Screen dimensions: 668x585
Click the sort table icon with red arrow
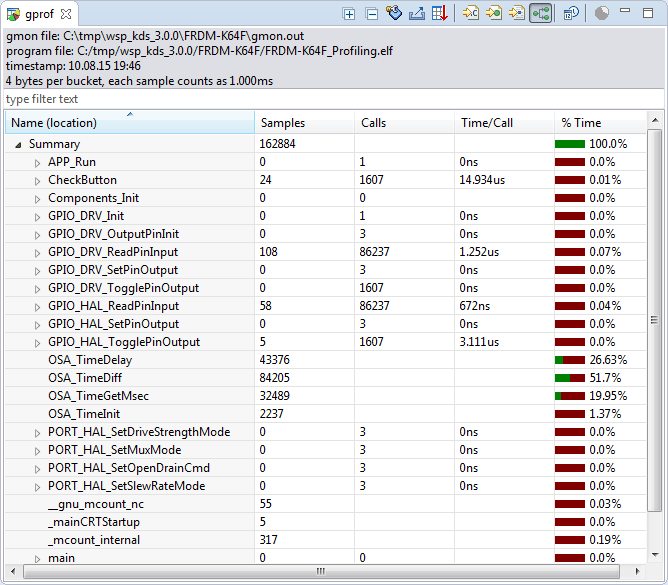439,13
